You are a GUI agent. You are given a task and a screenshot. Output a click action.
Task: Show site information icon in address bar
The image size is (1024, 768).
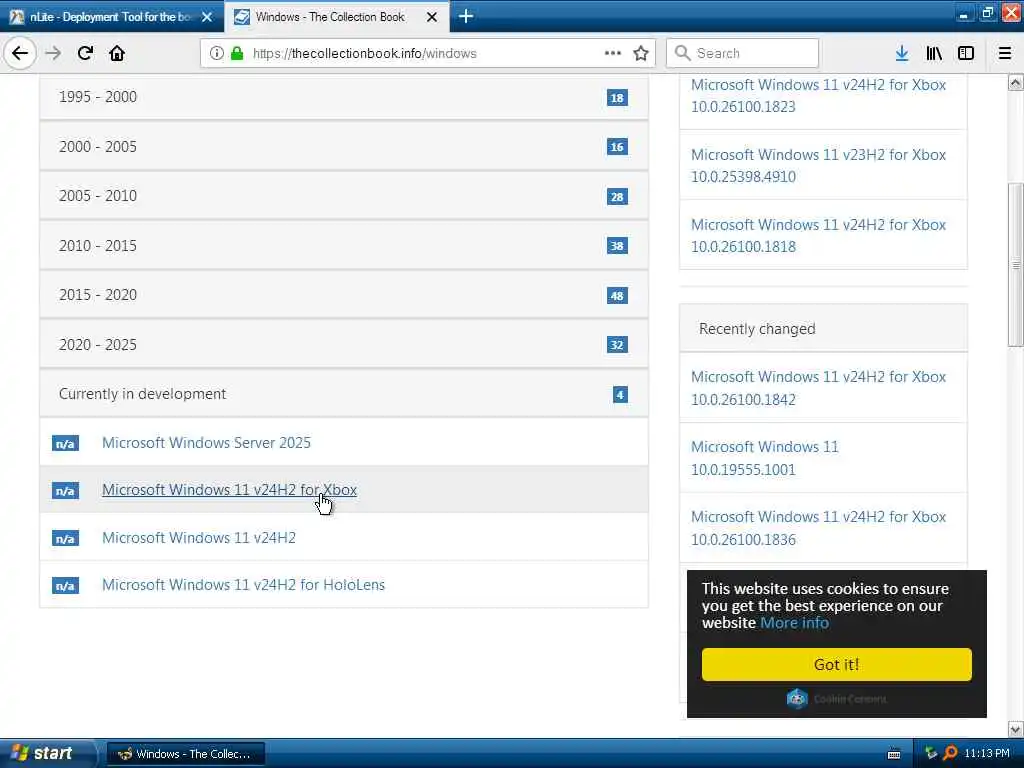point(217,53)
